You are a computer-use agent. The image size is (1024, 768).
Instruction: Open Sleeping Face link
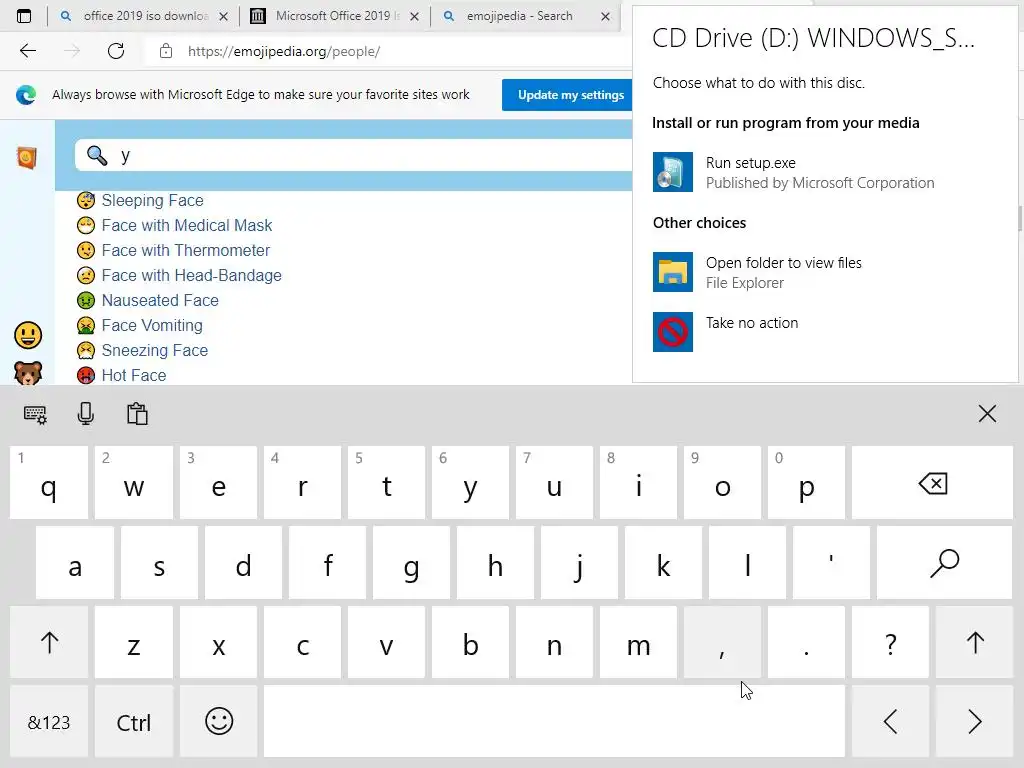point(152,200)
